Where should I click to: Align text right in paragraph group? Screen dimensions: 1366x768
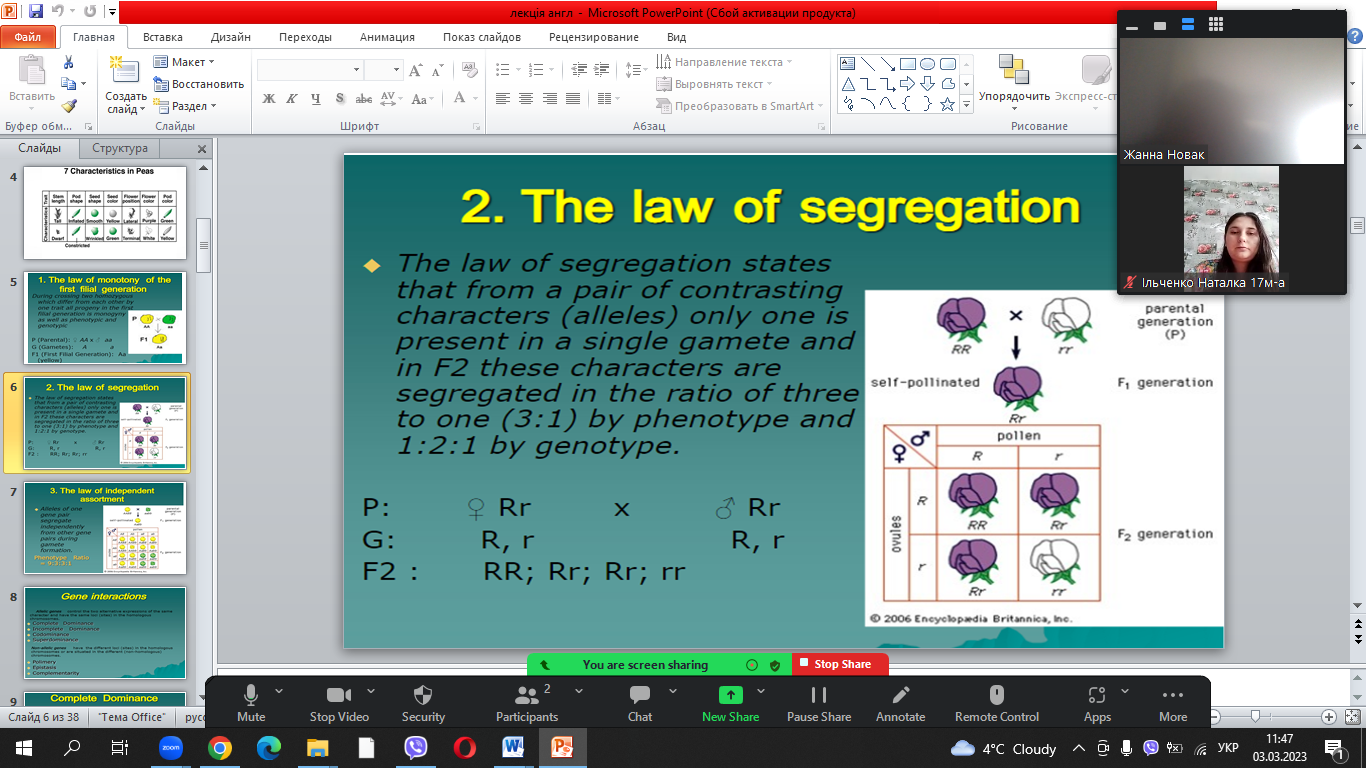coord(549,98)
